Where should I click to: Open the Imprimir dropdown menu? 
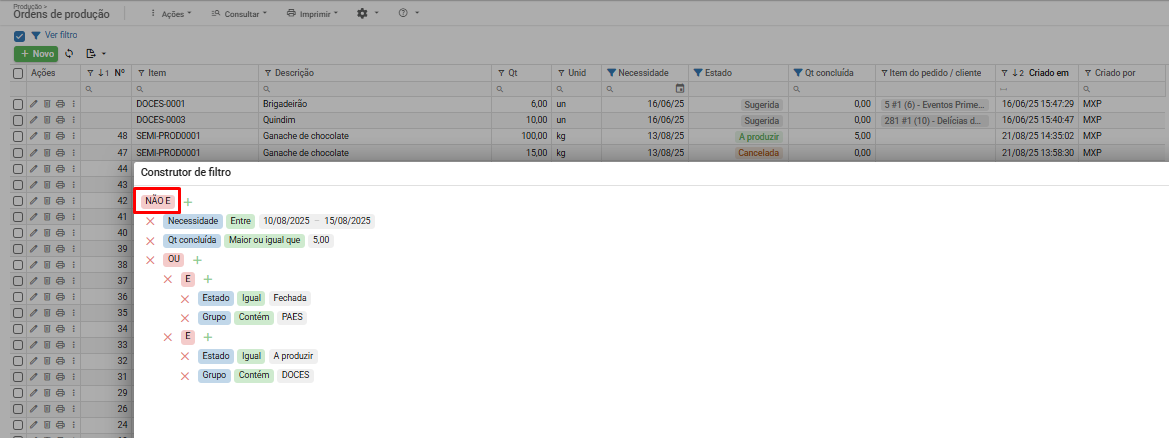pos(313,13)
